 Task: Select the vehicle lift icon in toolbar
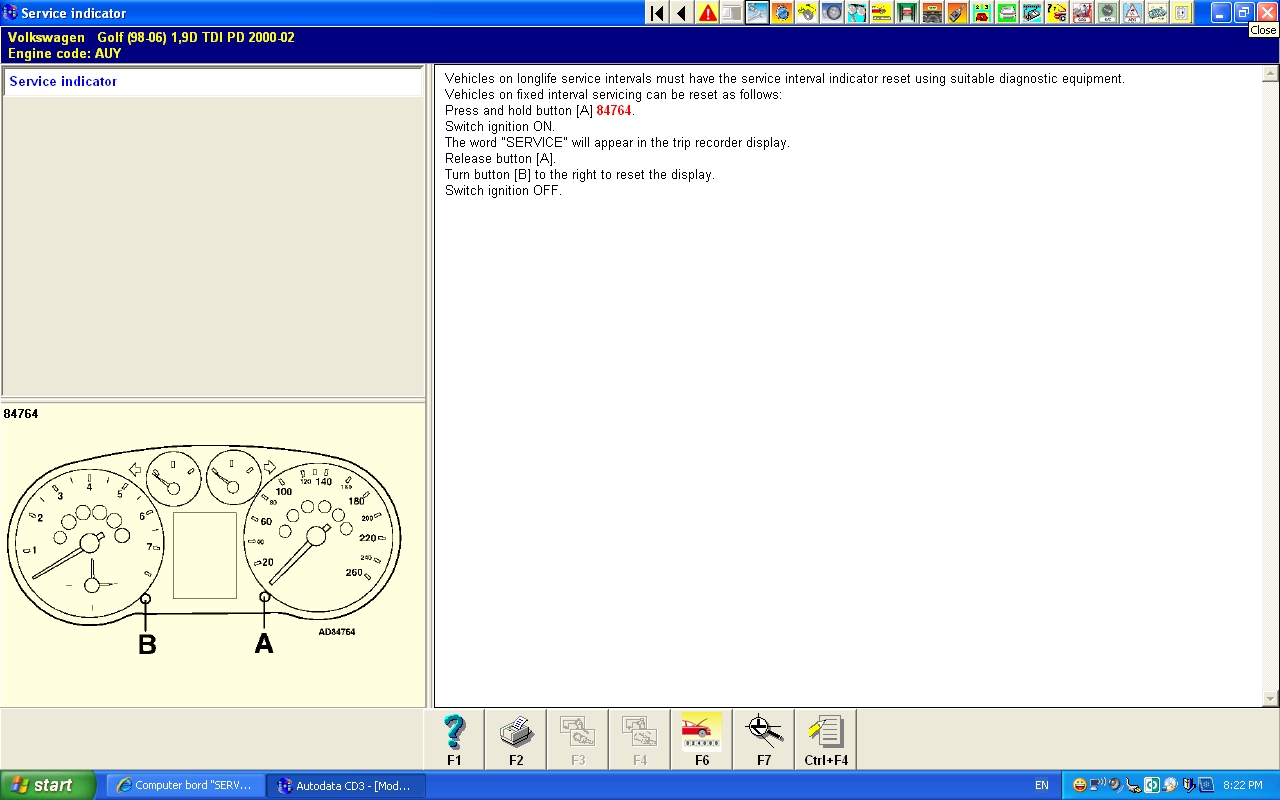point(907,13)
